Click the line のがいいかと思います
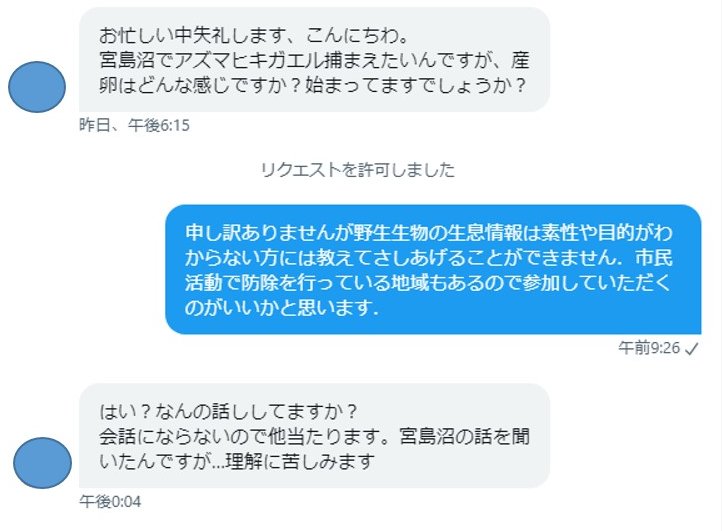This screenshot has width=722, height=531. tap(281, 308)
